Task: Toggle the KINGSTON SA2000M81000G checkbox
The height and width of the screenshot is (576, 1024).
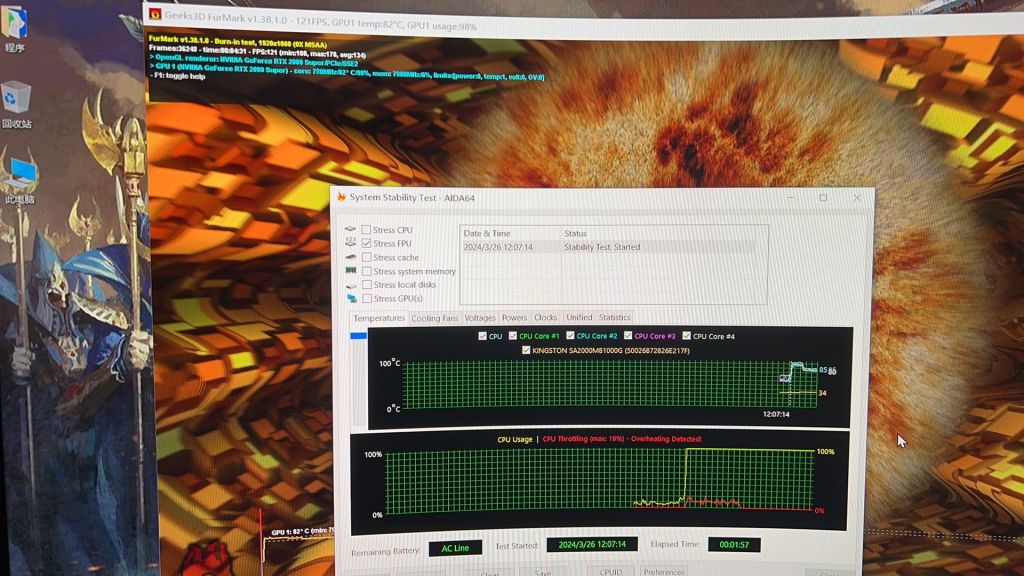Action: (526, 351)
